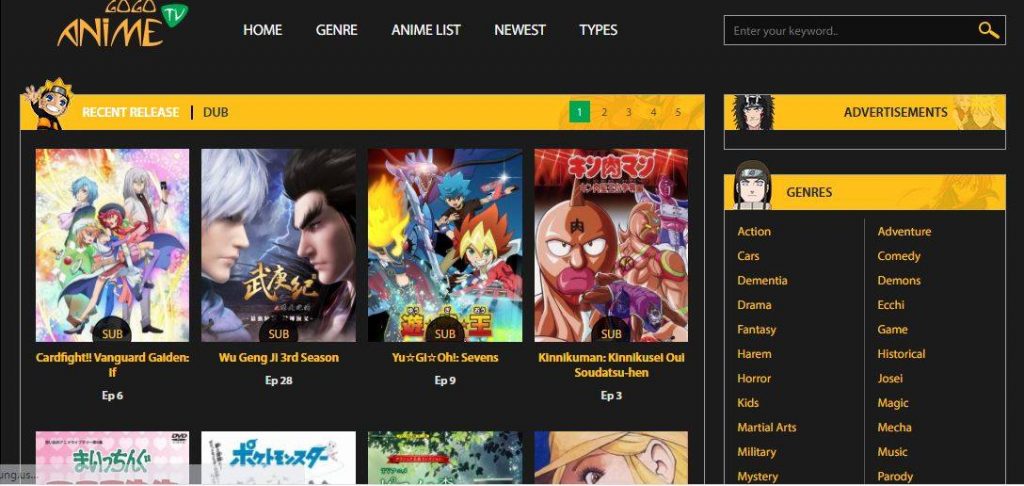Select the Kids genre
Screen dimensions: 1024x486
(x=748, y=403)
